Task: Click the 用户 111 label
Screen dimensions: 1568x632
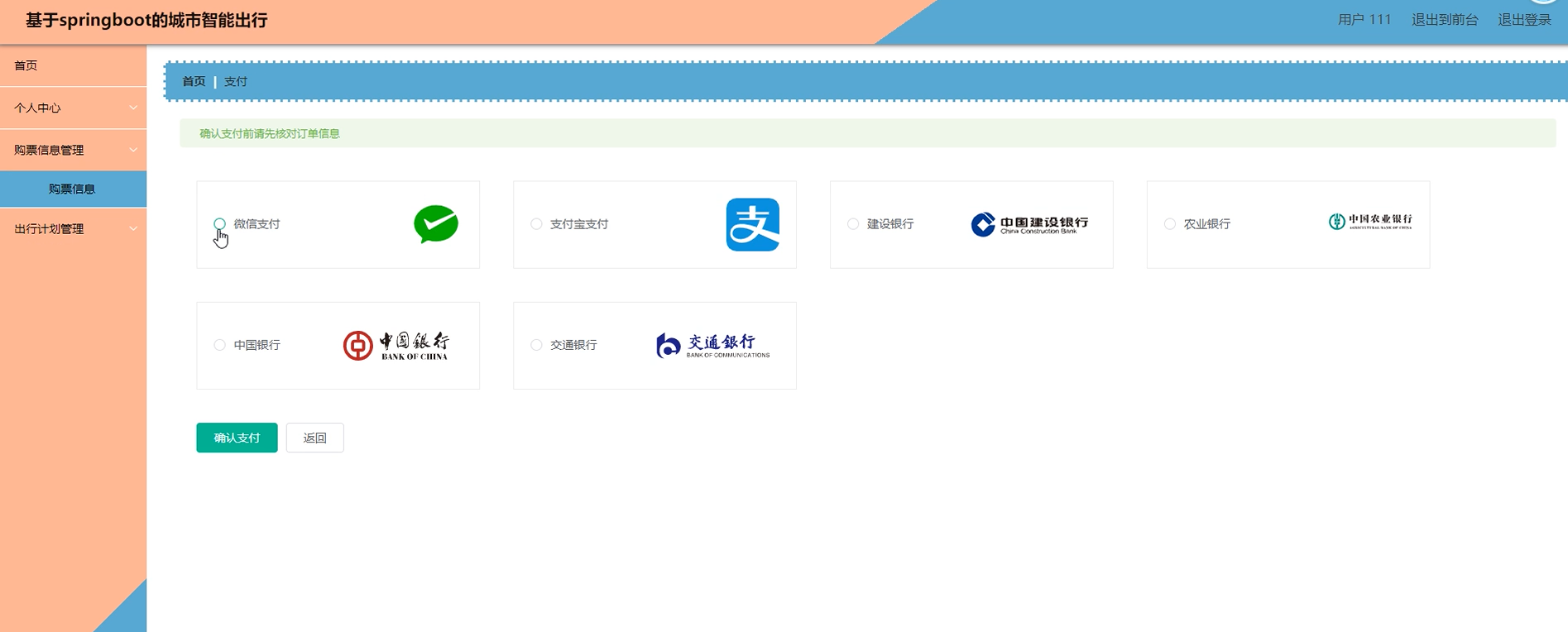Action: click(x=1364, y=20)
